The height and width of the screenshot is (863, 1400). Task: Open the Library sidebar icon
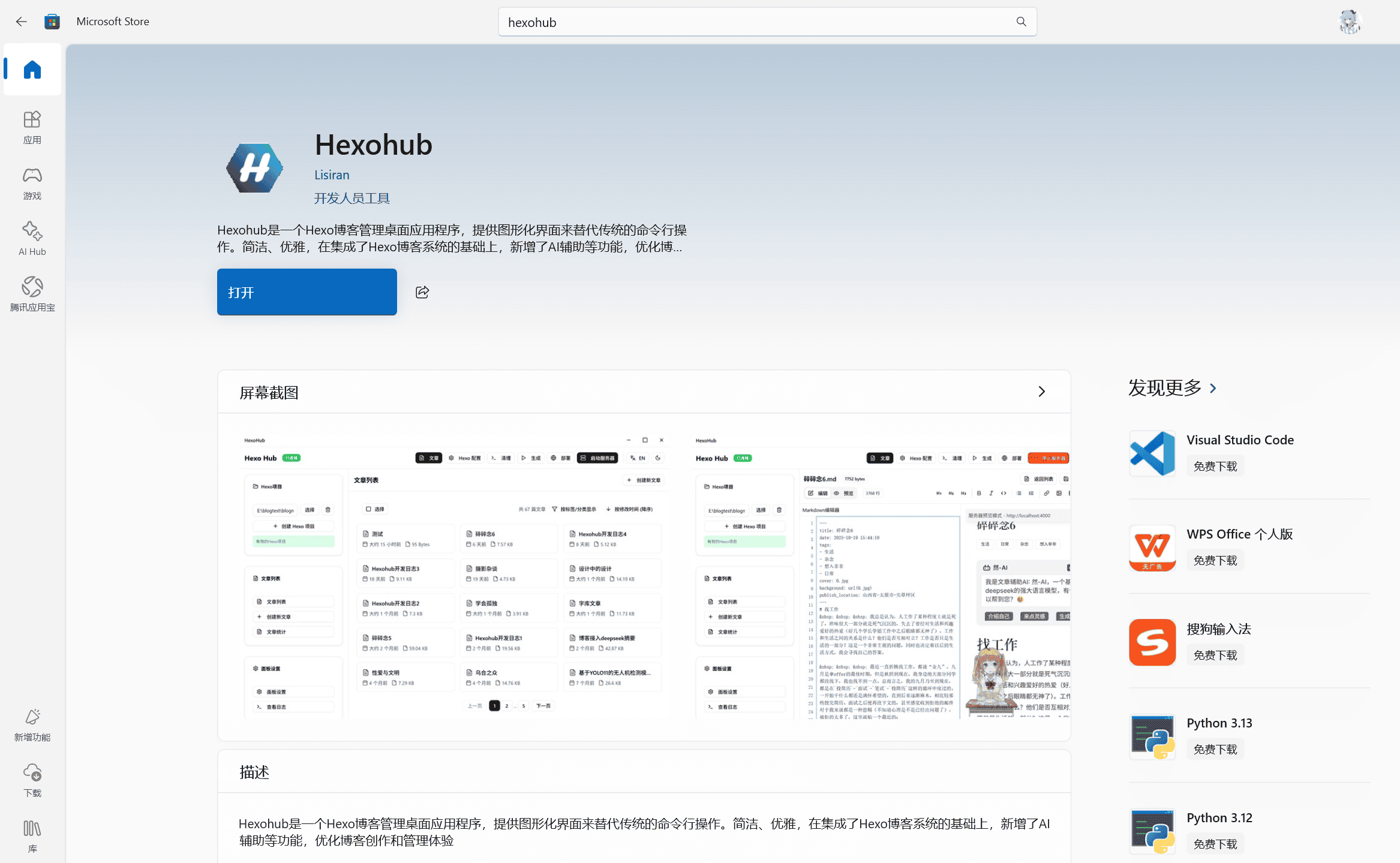pyautogui.click(x=32, y=835)
